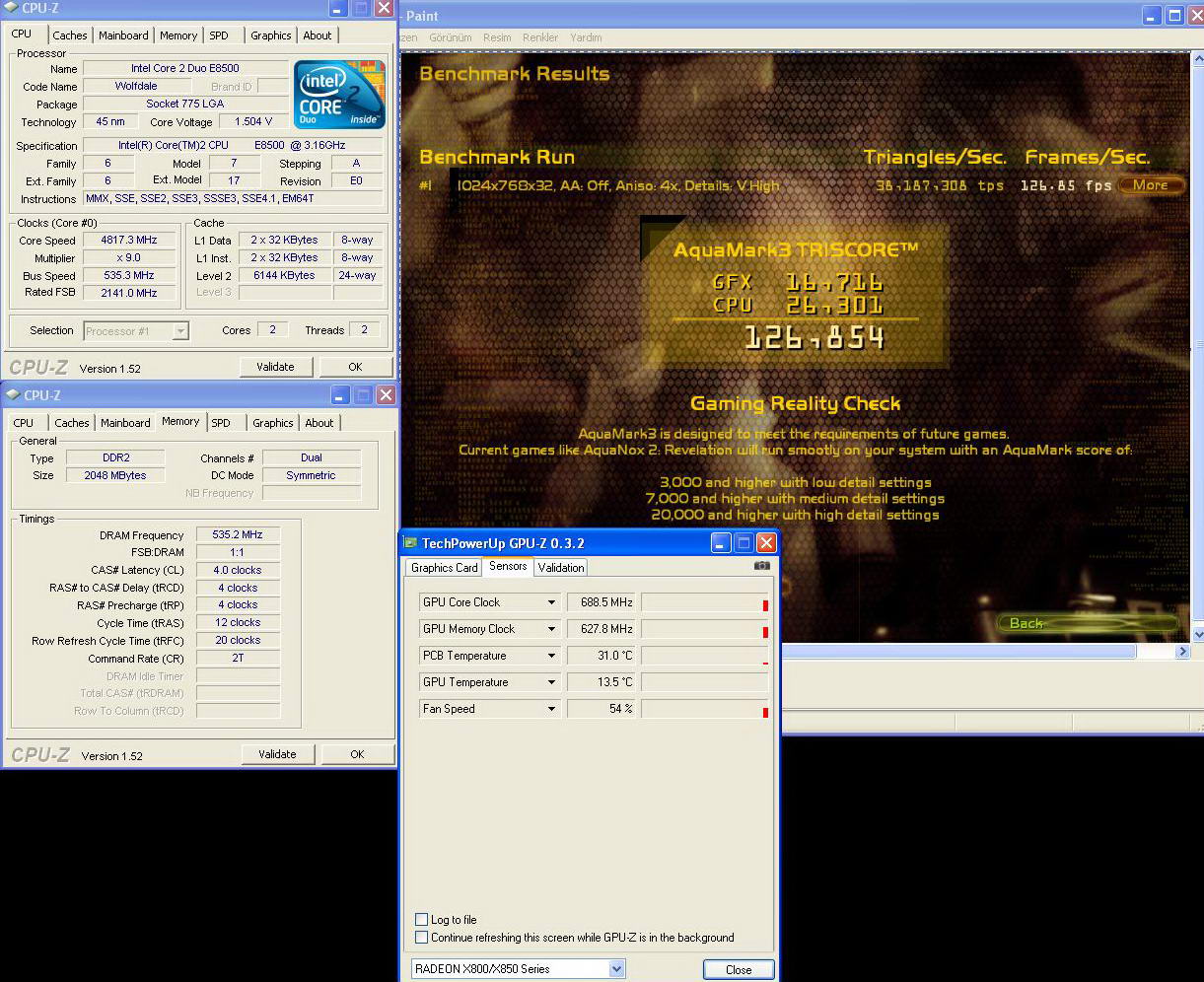Select Memory tab in top CPU-Z window
The height and width of the screenshot is (982, 1204).
(178, 35)
